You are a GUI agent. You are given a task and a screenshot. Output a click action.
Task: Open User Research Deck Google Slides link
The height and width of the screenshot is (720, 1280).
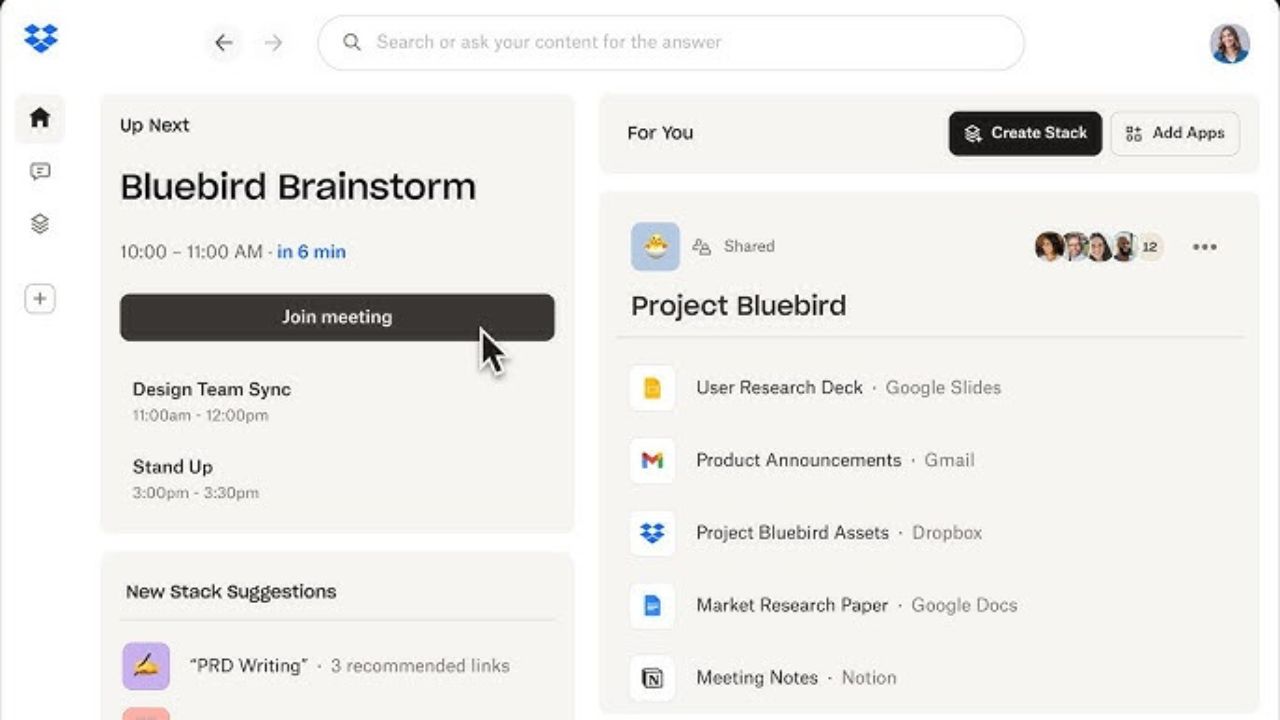(x=779, y=388)
